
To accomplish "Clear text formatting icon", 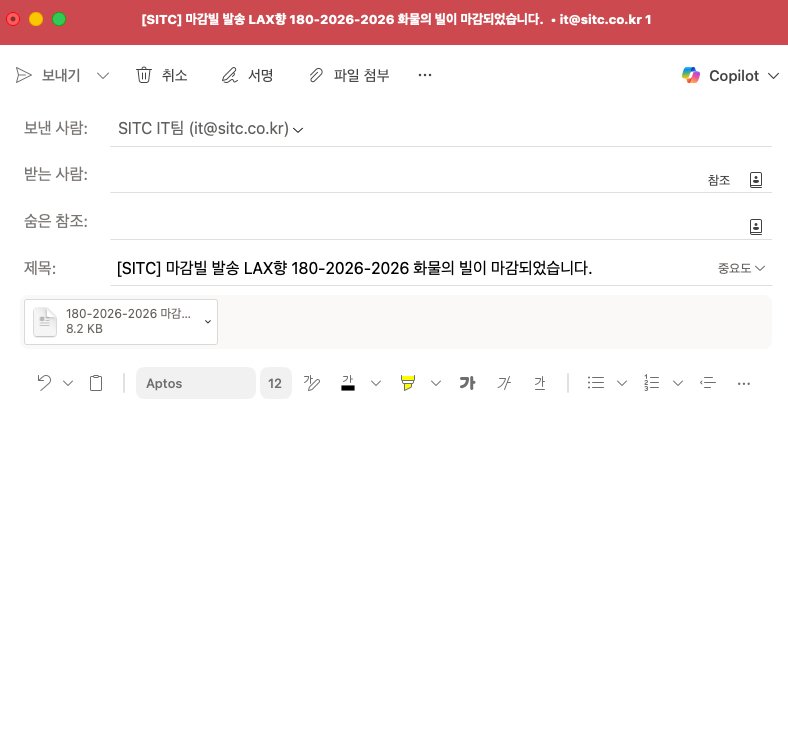I will [x=312, y=383].
